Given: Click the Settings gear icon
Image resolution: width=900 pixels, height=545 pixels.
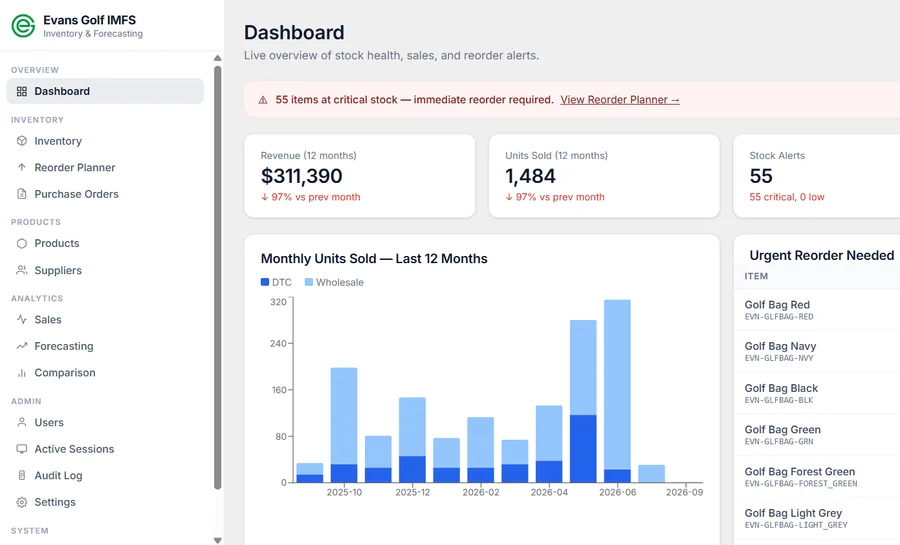Looking at the screenshot, I should tap(22, 502).
